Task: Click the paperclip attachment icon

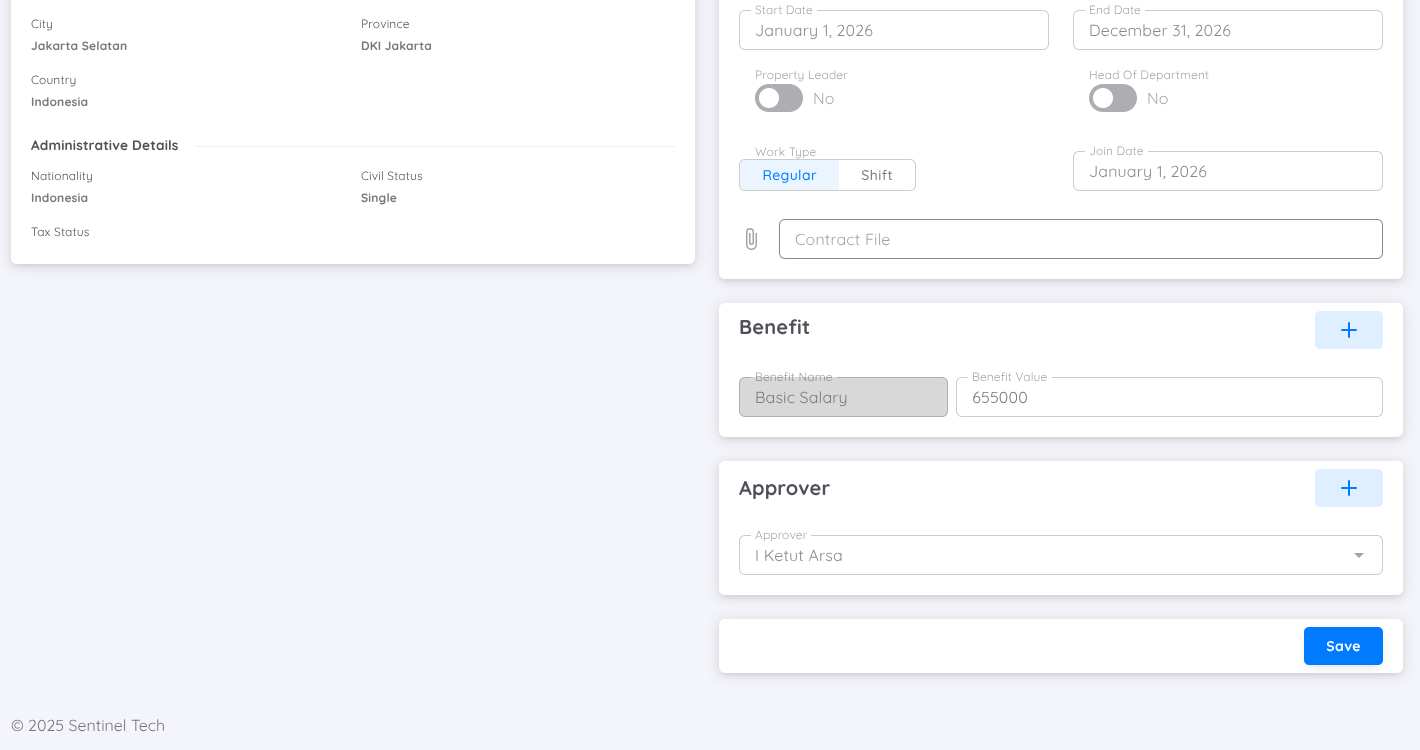Action: 751,239
